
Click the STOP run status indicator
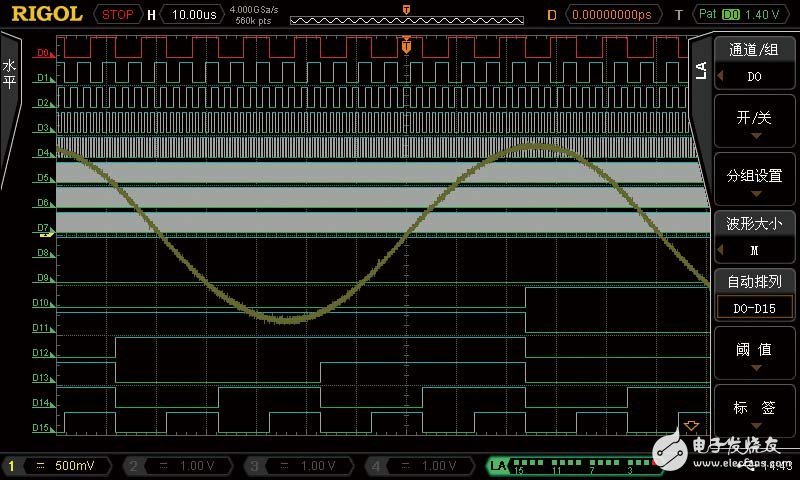(117, 15)
